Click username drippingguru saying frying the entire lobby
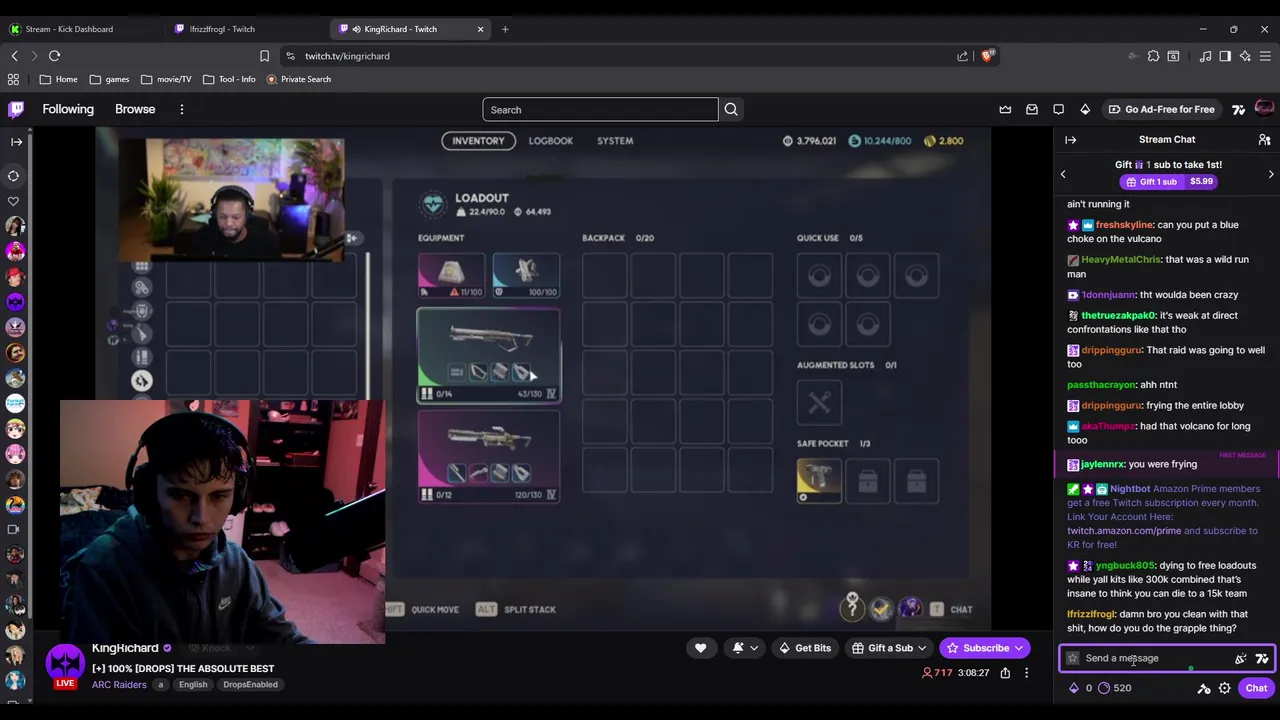 (x=1111, y=406)
